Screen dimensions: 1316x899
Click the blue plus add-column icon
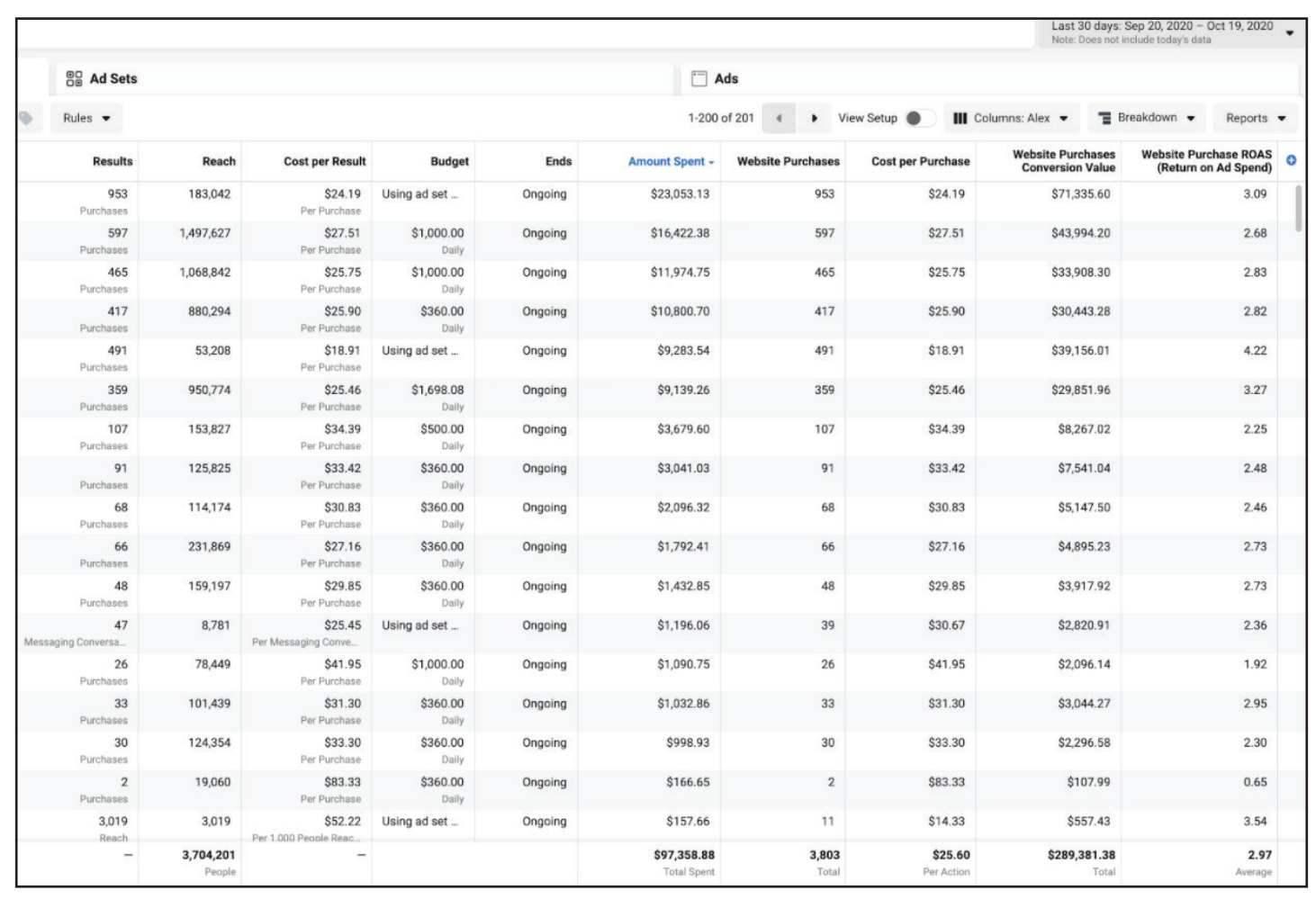tap(1291, 160)
